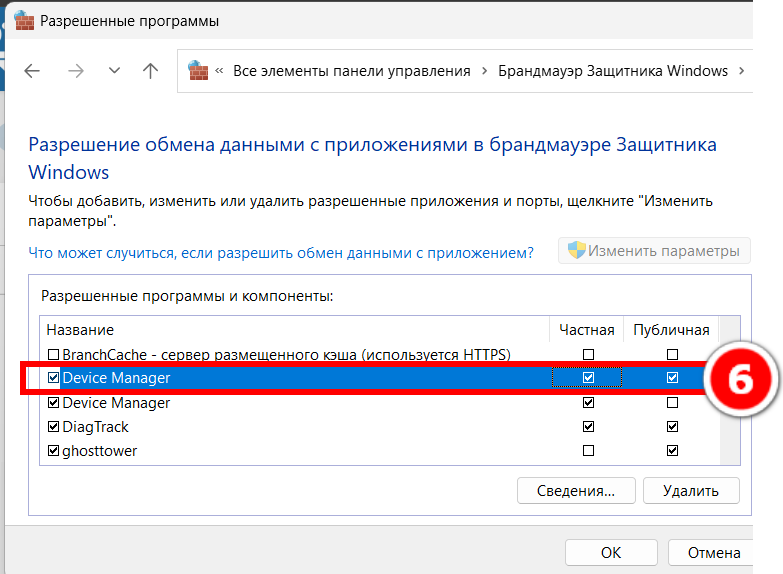
Task: Toggle BranchCache private network checkbox
Action: click(589, 354)
